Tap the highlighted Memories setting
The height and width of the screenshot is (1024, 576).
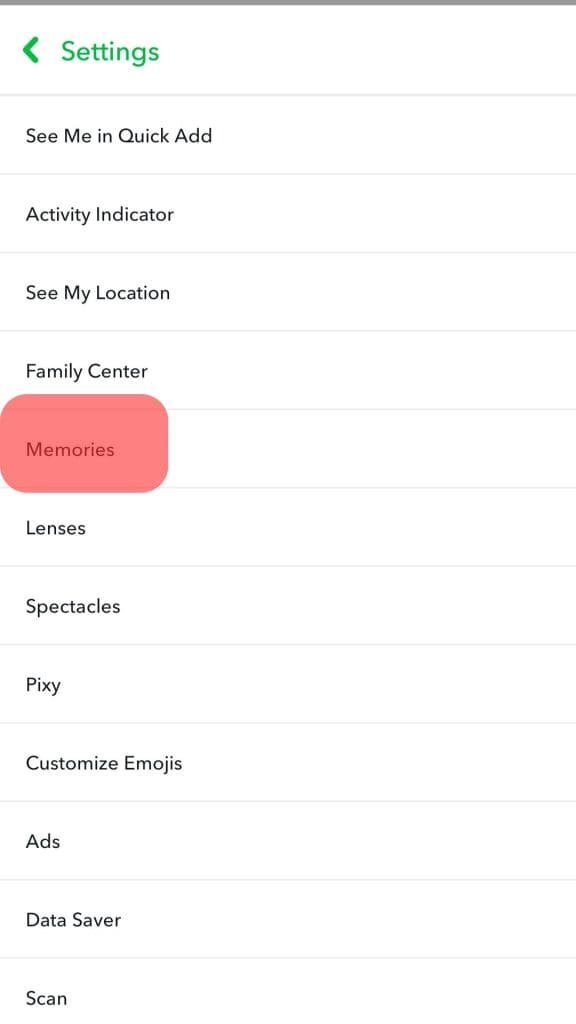click(x=70, y=449)
